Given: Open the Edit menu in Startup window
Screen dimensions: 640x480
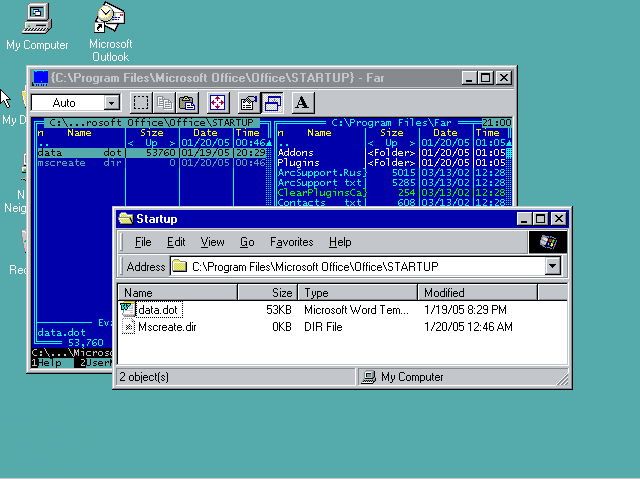Looking at the screenshot, I should click(176, 242).
